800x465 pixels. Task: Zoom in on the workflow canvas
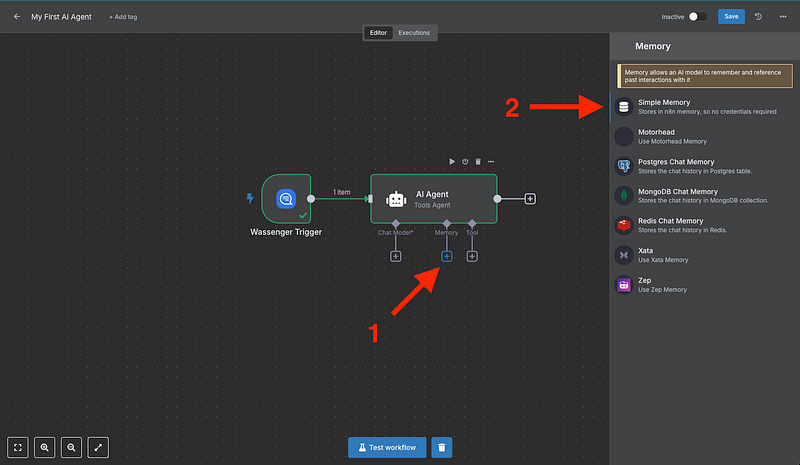[46, 447]
